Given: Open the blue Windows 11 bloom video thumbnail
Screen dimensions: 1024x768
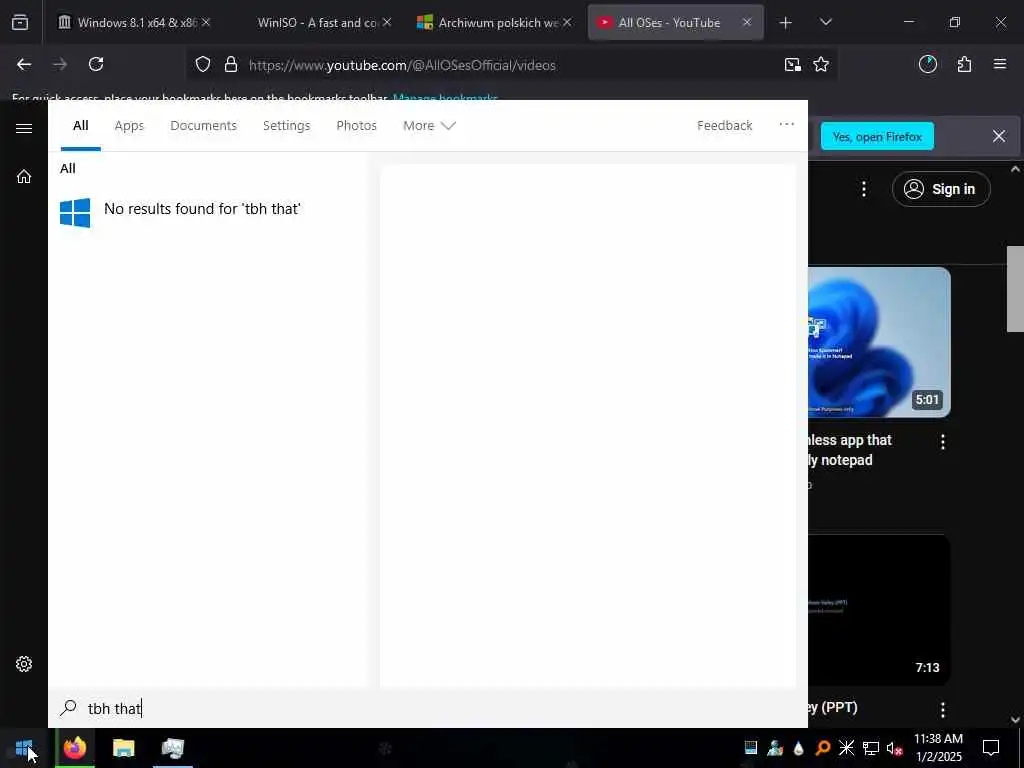Looking at the screenshot, I should 879,342.
